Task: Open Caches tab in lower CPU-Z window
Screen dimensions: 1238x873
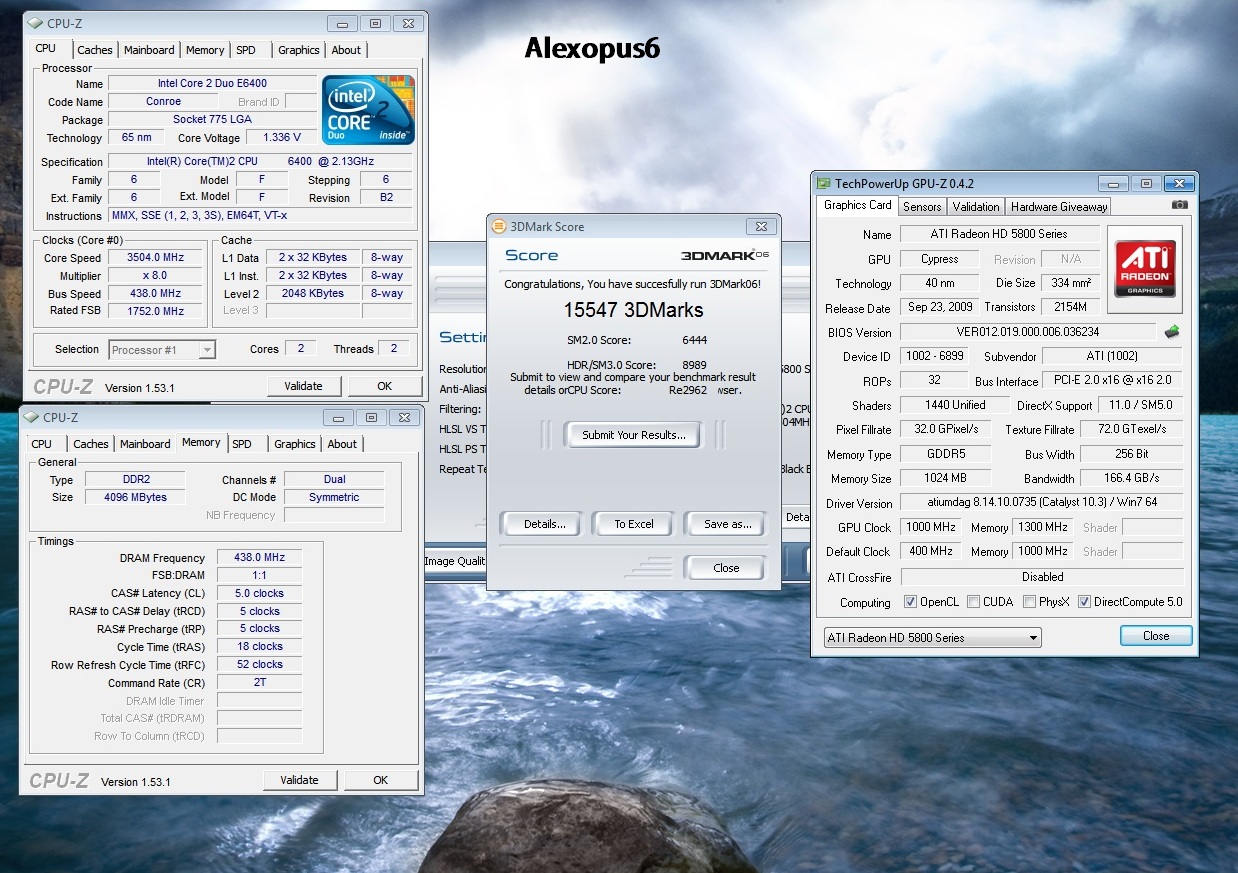Action: coord(91,444)
